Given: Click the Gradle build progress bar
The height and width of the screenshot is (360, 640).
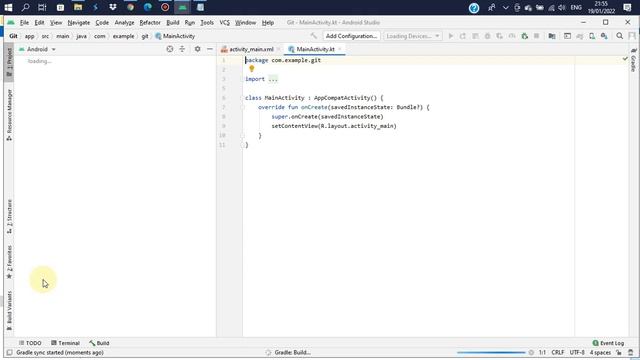Looking at the screenshot, I should tap(491, 352).
